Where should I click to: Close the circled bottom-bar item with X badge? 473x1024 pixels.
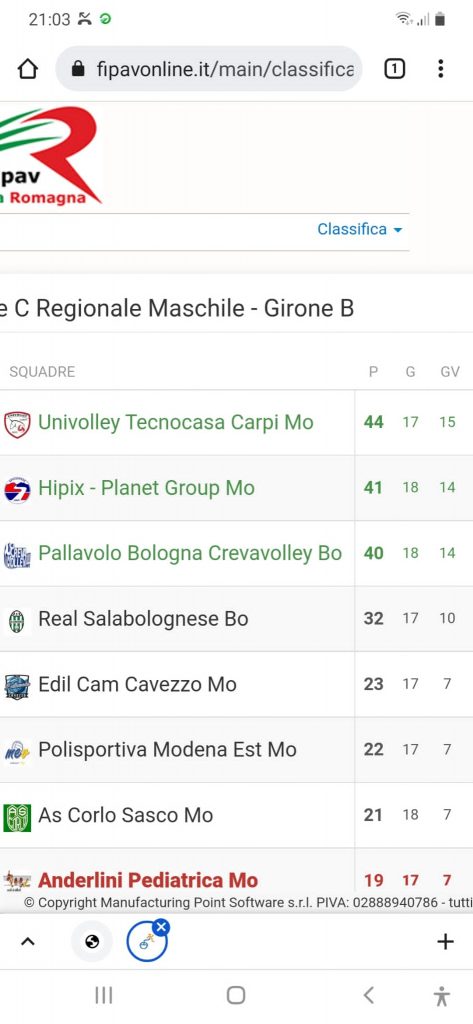[161, 926]
